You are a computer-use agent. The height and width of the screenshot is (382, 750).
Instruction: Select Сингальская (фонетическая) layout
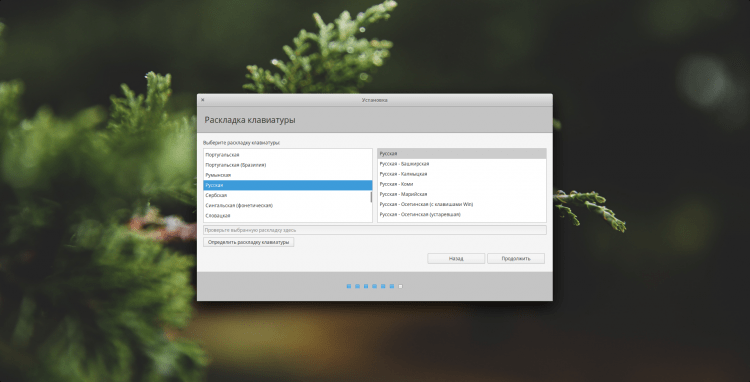[x=287, y=205]
